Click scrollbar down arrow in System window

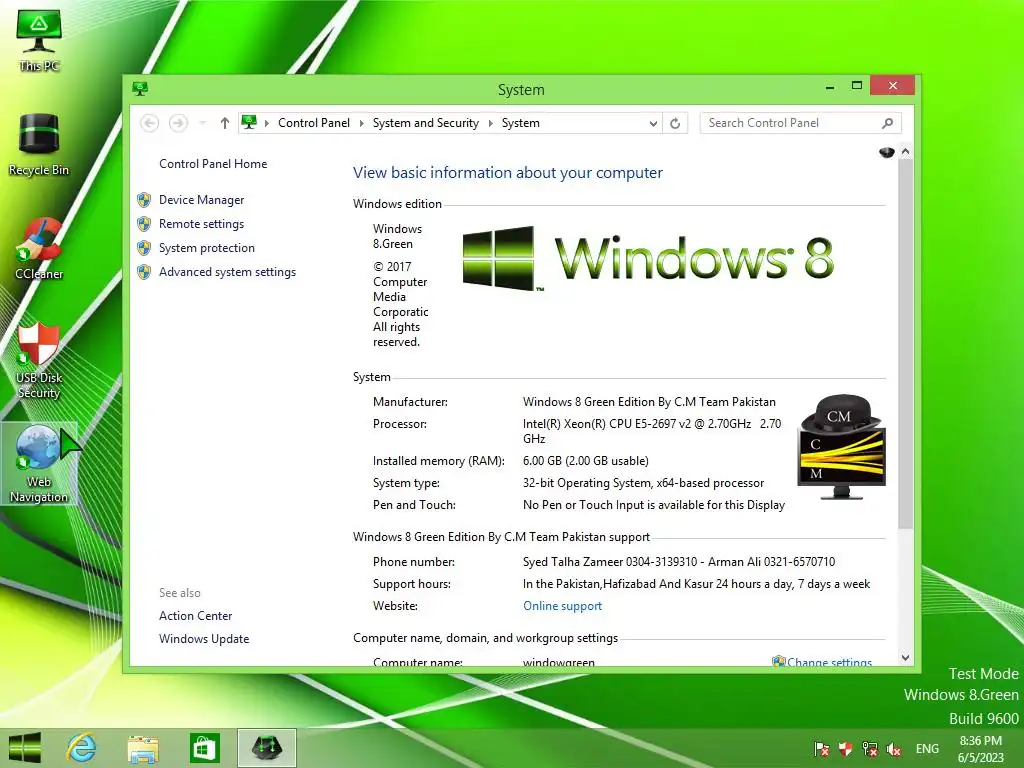click(905, 658)
